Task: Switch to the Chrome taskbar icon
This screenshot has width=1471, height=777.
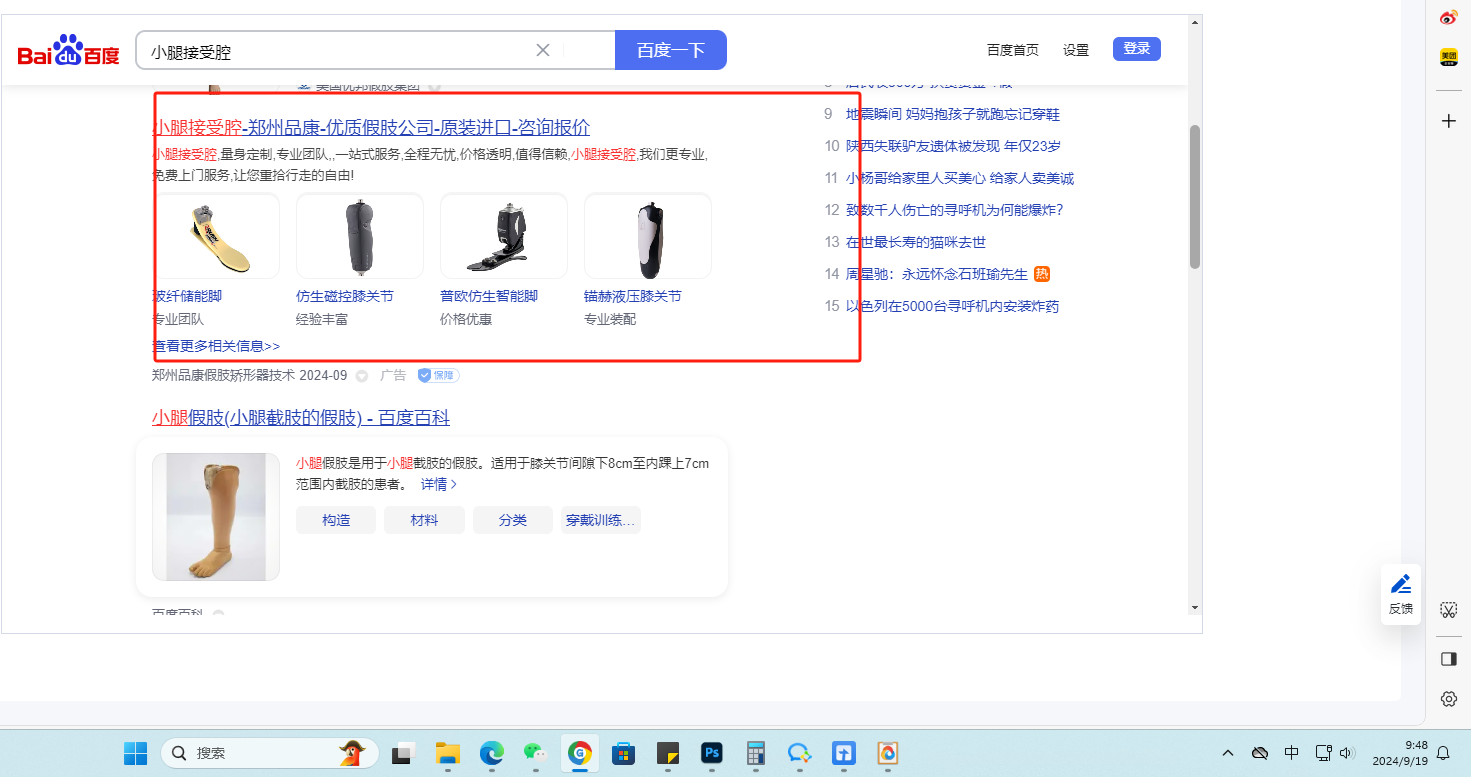Action: coord(580,753)
